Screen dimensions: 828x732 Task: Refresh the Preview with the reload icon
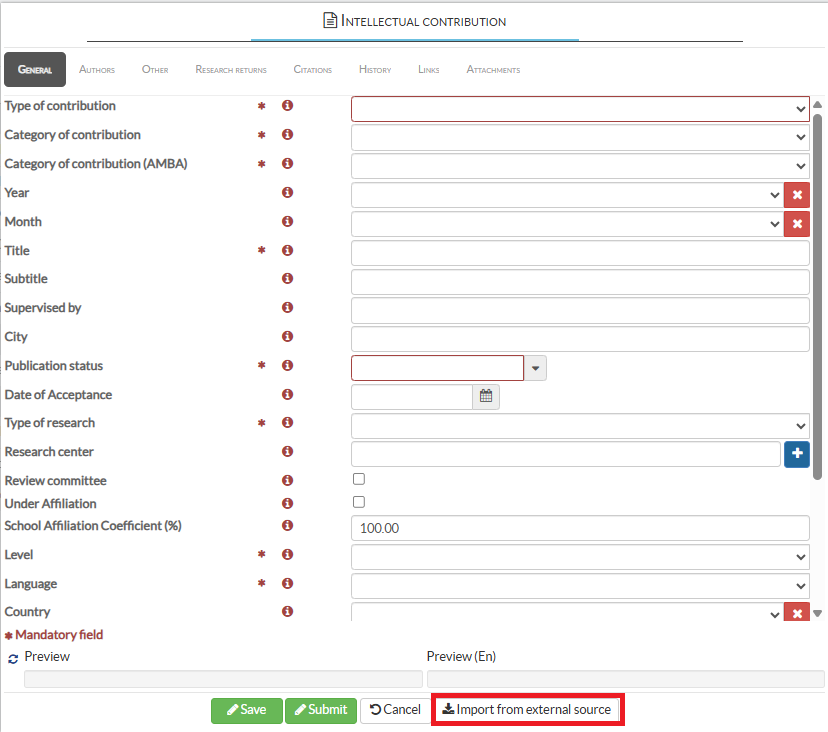[x=13, y=658]
